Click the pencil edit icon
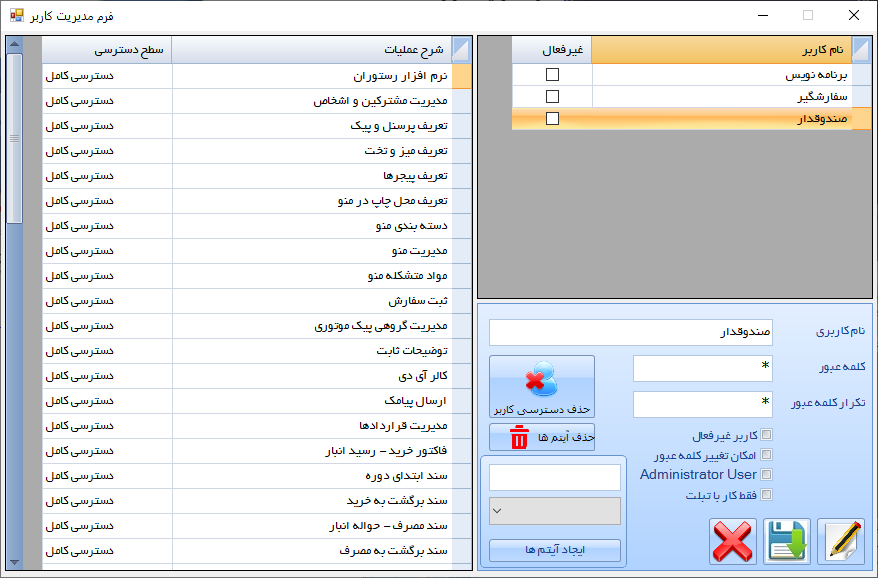The height and width of the screenshot is (578, 878). tap(841, 542)
